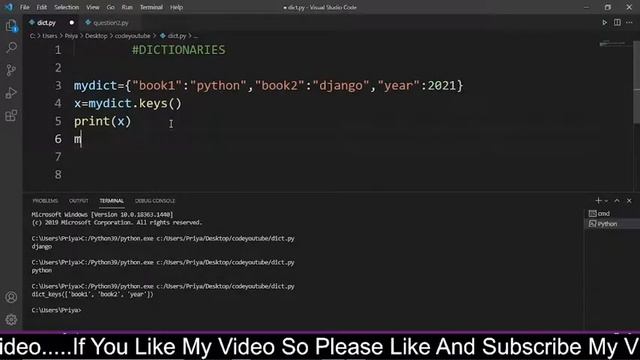
Task: Click the Users breadcrumb segment
Action: pos(50,36)
